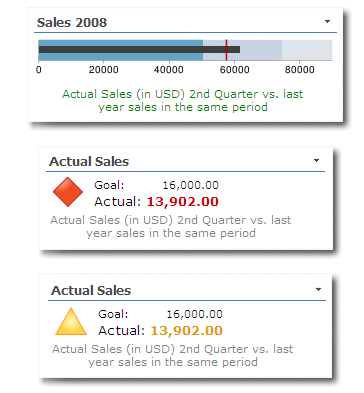This screenshot has width=364, height=393.
Task: Click the bottom Actual Sales panel heading
Action: [x=91, y=291]
